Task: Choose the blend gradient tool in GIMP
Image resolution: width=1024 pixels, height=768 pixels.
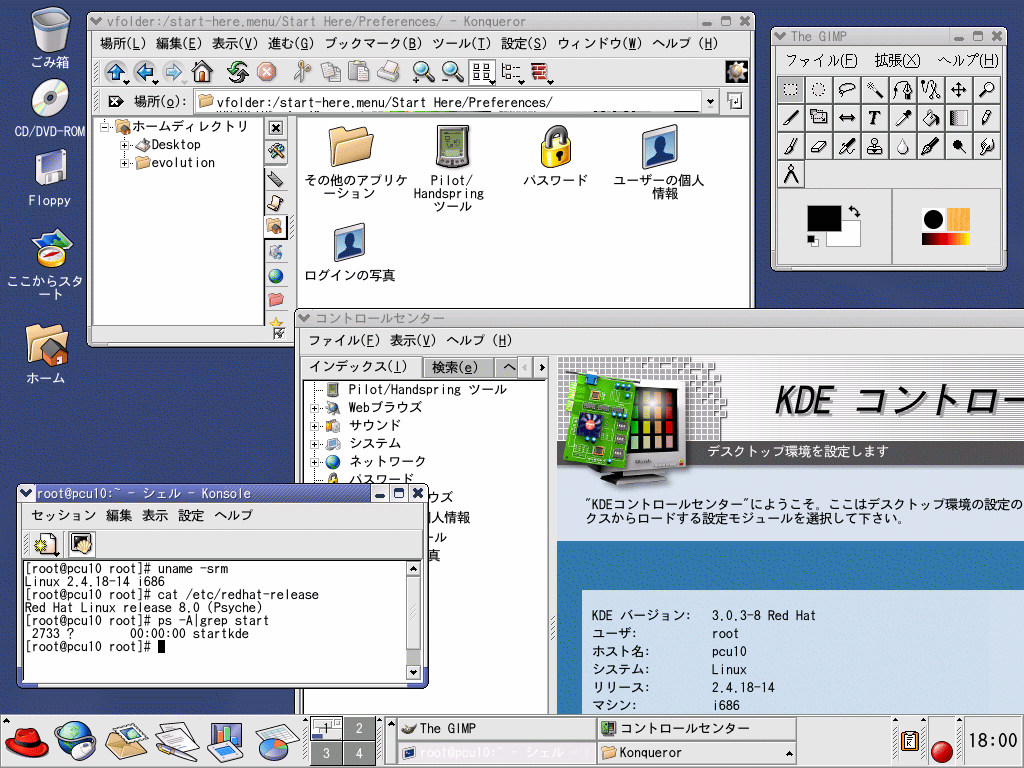Action: point(959,118)
